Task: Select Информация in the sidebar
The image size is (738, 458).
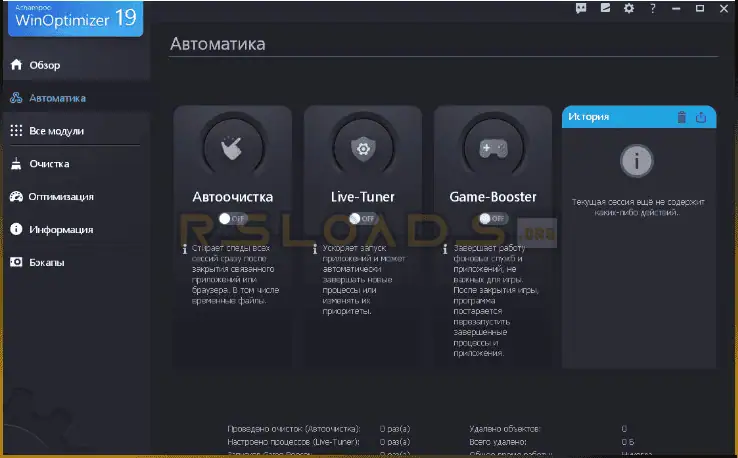Action: tap(61, 229)
